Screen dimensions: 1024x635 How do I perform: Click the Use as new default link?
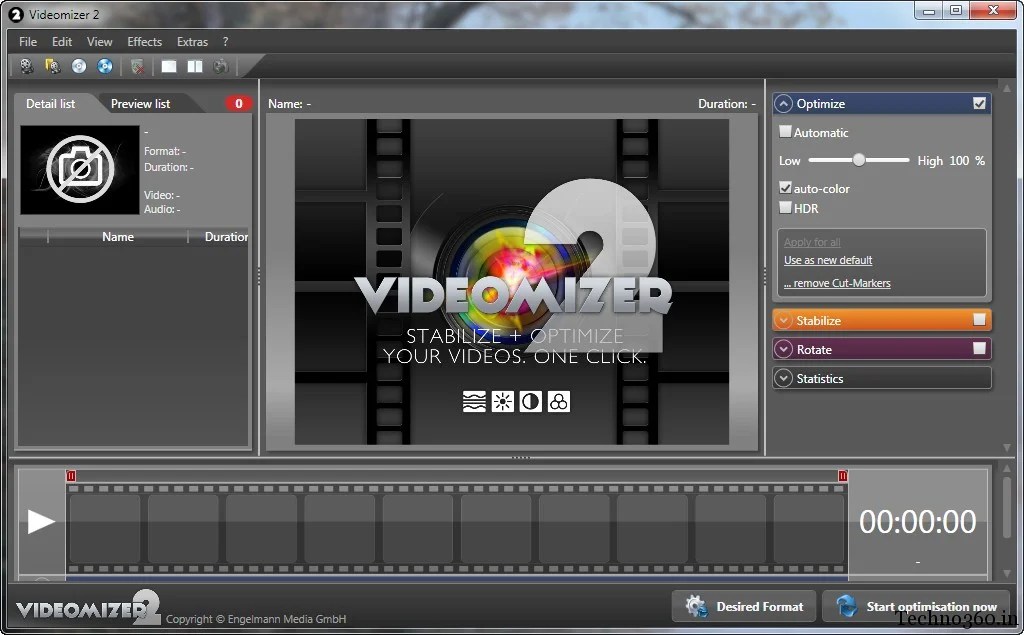point(828,260)
